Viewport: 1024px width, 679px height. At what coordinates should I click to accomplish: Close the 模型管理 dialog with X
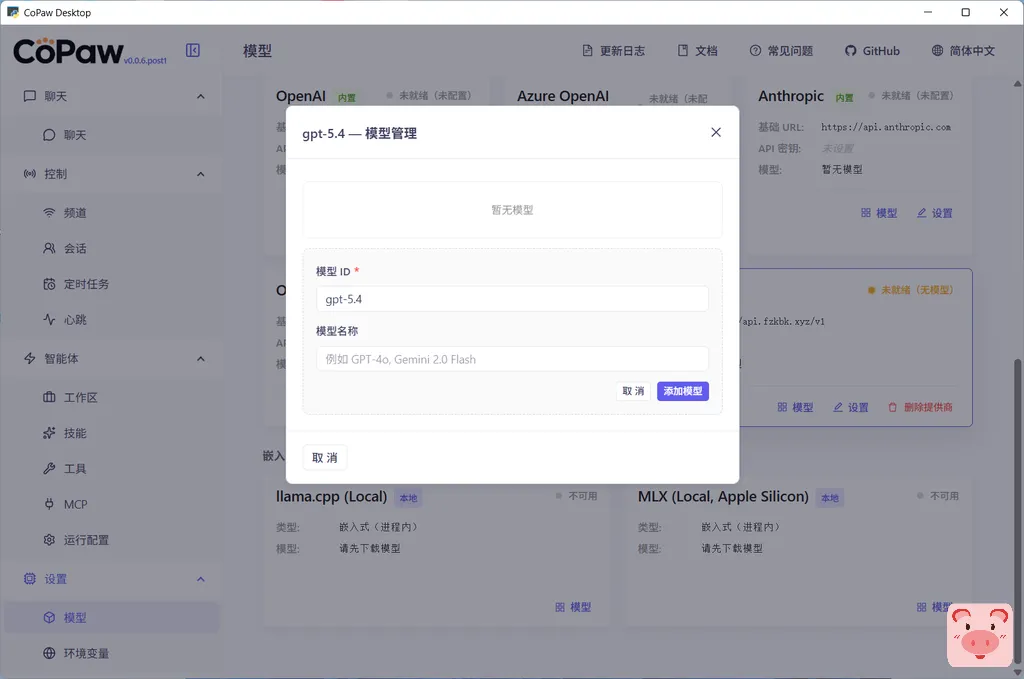tap(716, 133)
